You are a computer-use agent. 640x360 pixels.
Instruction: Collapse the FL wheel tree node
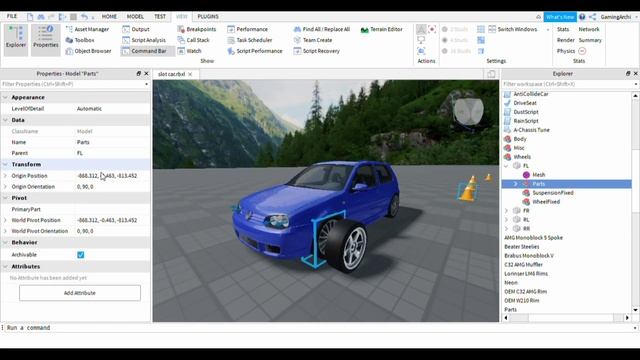[x=507, y=166]
